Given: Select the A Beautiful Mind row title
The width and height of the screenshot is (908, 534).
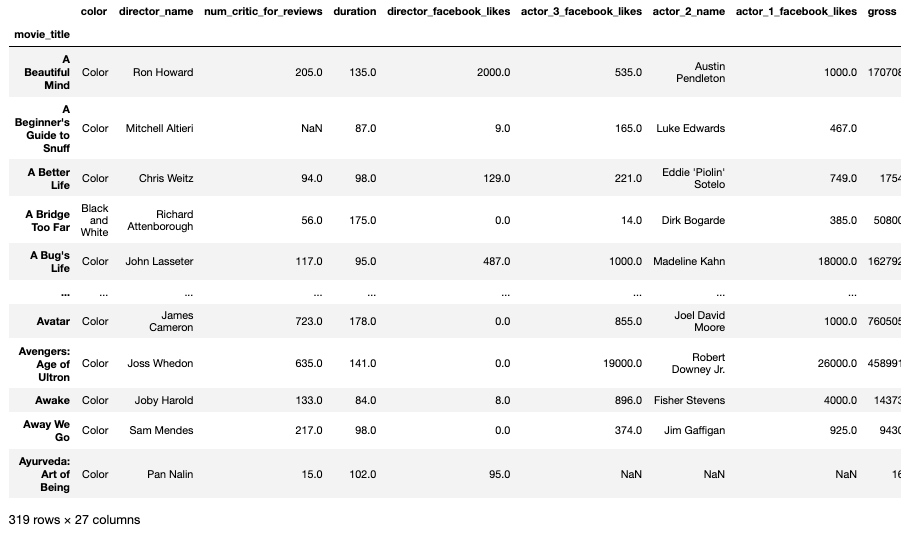Looking at the screenshot, I should point(47,72).
